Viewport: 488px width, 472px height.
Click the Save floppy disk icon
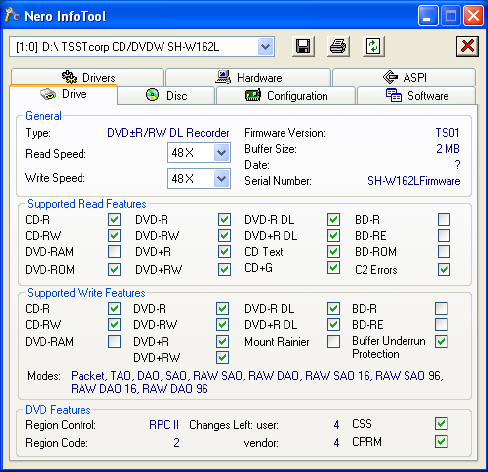(x=303, y=46)
